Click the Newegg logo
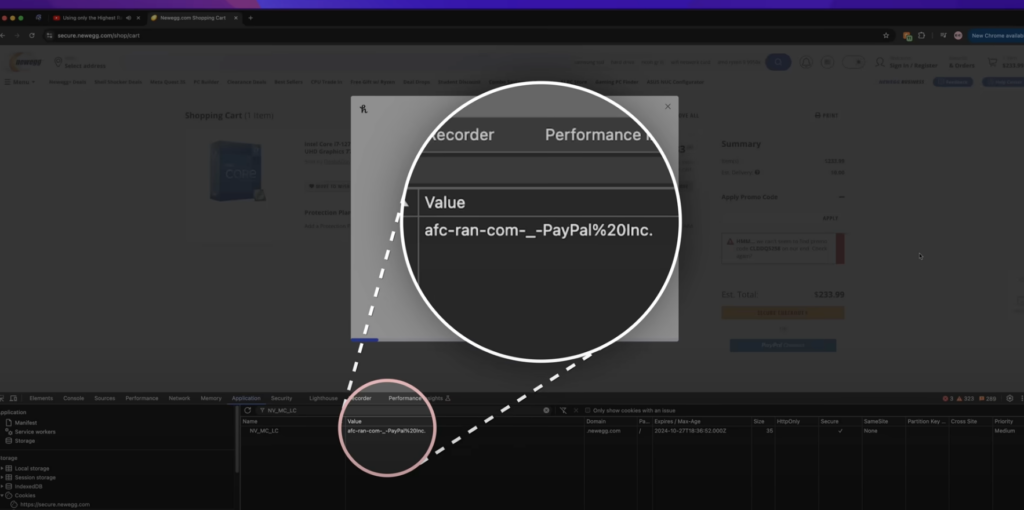Image resolution: width=1024 pixels, height=510 pixels. coord(25,62)
